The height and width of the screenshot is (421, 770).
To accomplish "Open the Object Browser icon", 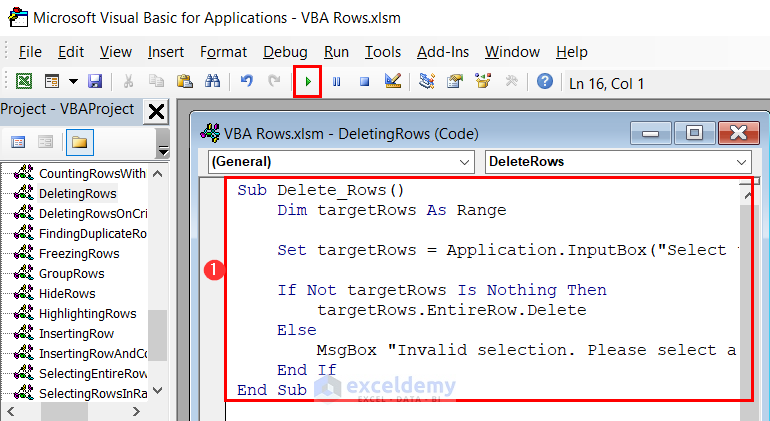I will 483,81.
